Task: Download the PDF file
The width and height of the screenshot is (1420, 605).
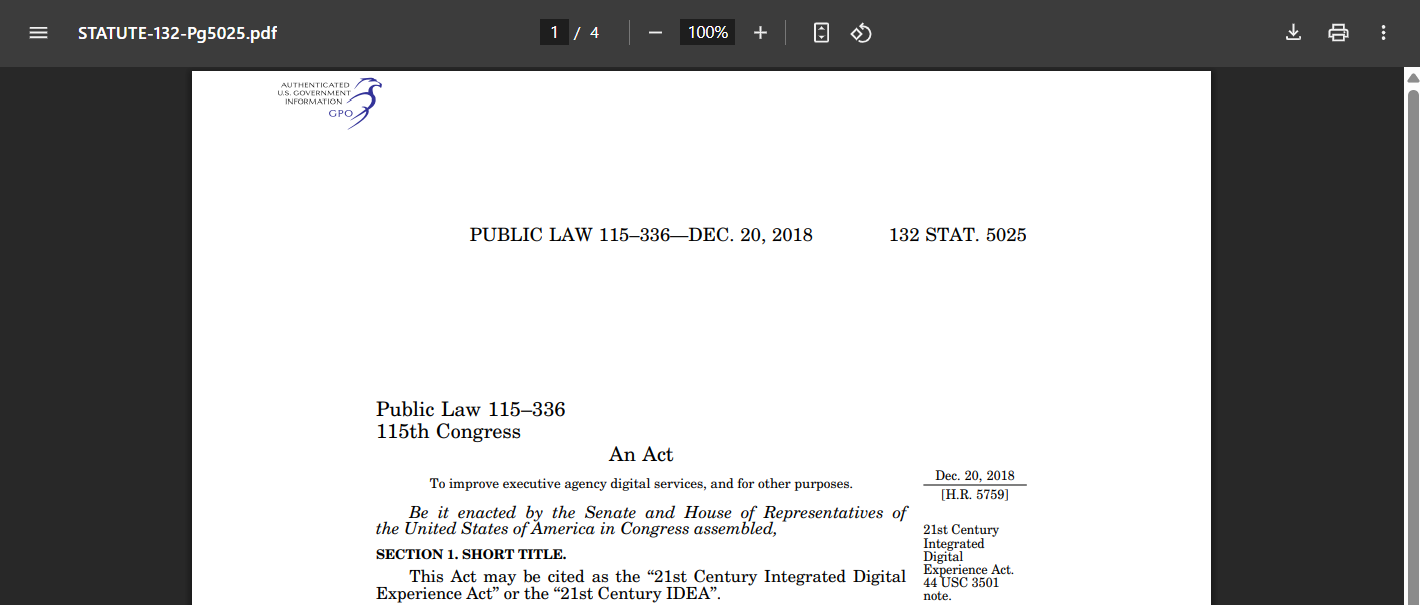Action: tap(1293, 32)
